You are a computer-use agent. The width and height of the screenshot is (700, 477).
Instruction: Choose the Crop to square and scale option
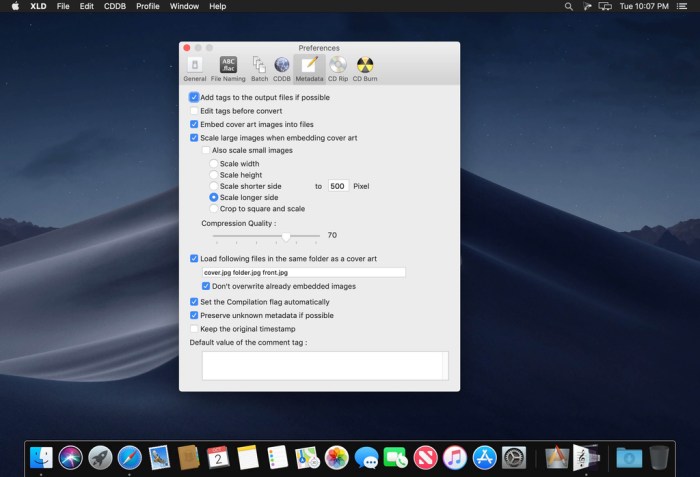214,209
